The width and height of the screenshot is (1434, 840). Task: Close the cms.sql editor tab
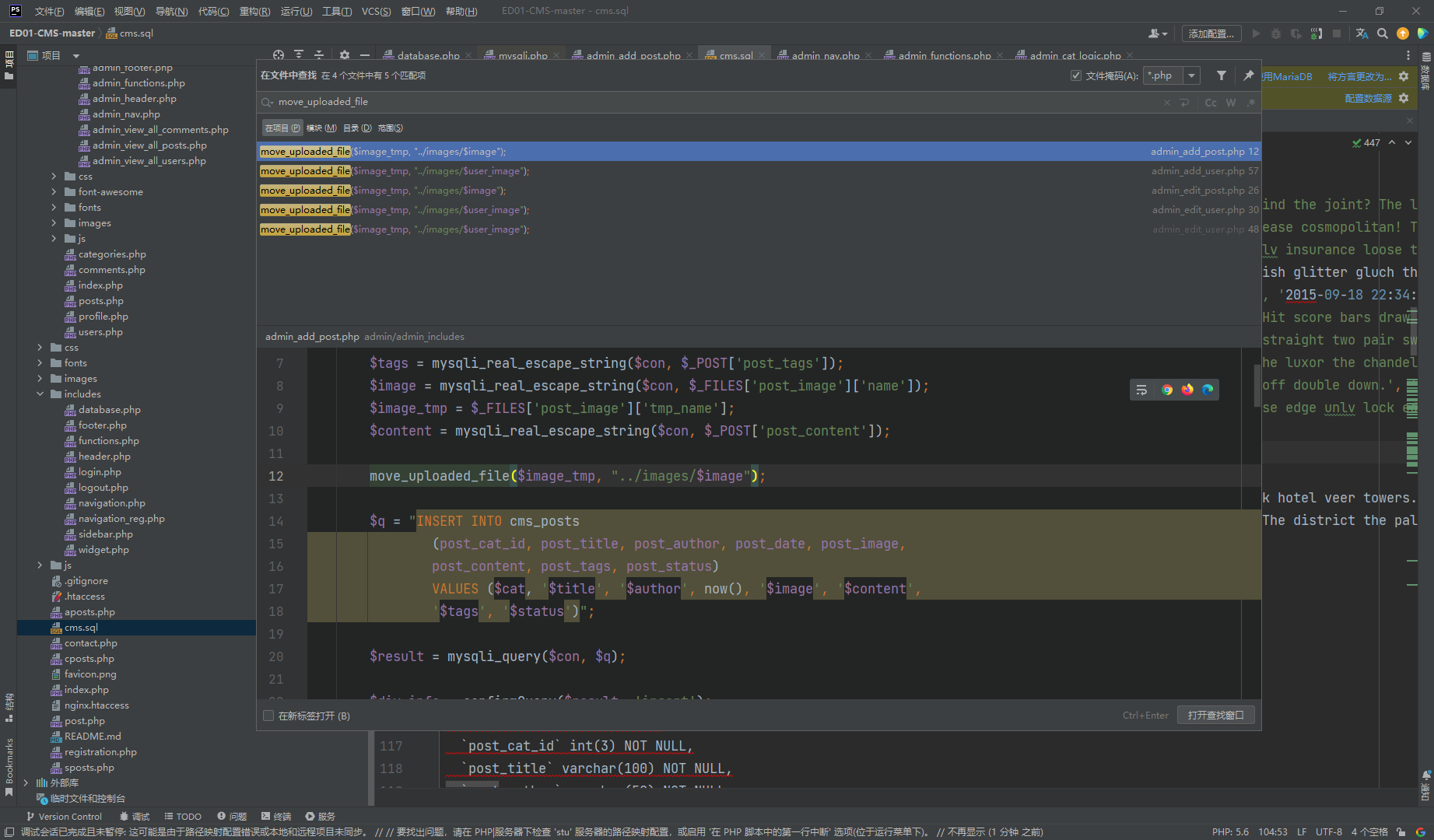(762, 56)
